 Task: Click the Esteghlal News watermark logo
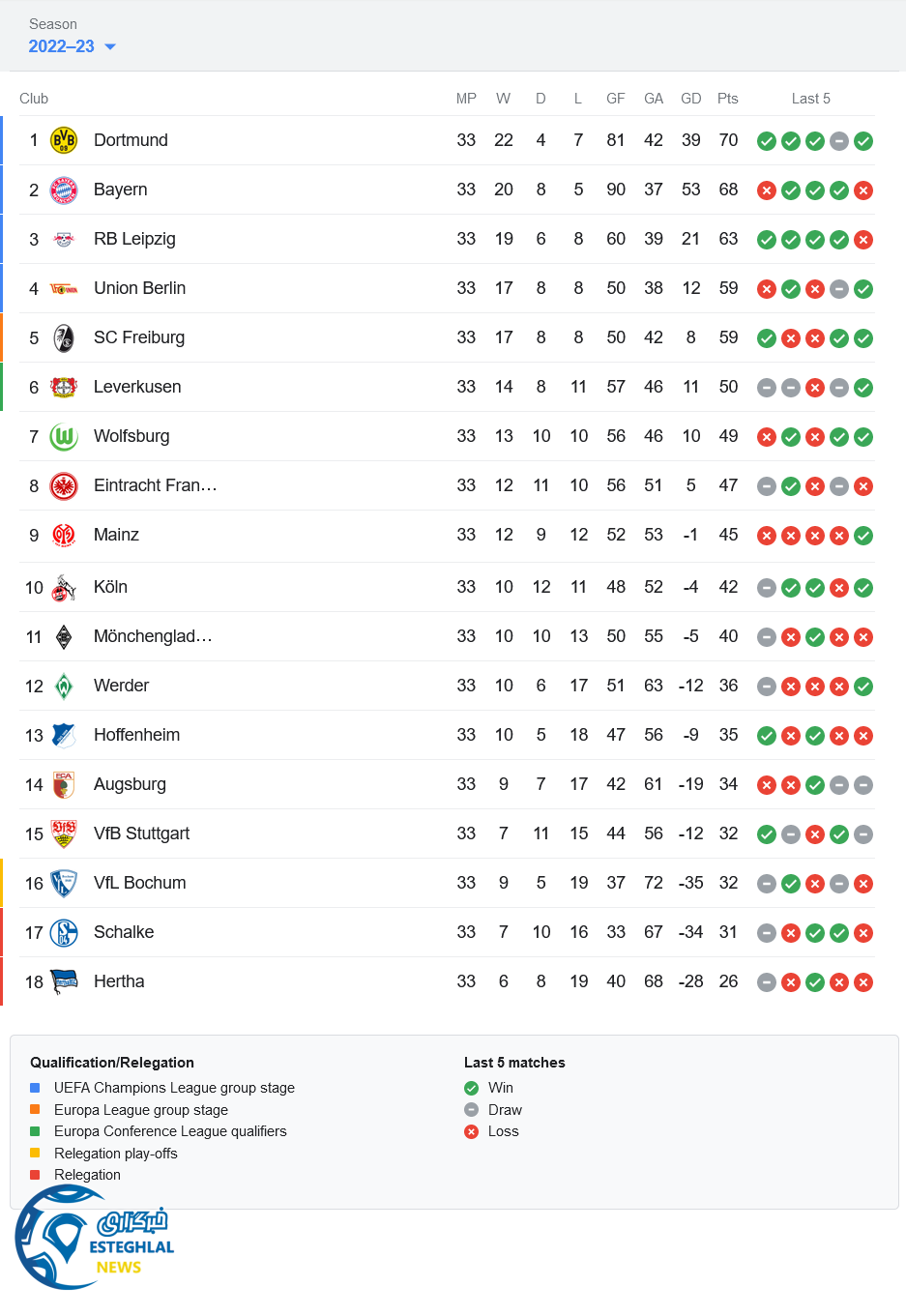(94, 1240)
